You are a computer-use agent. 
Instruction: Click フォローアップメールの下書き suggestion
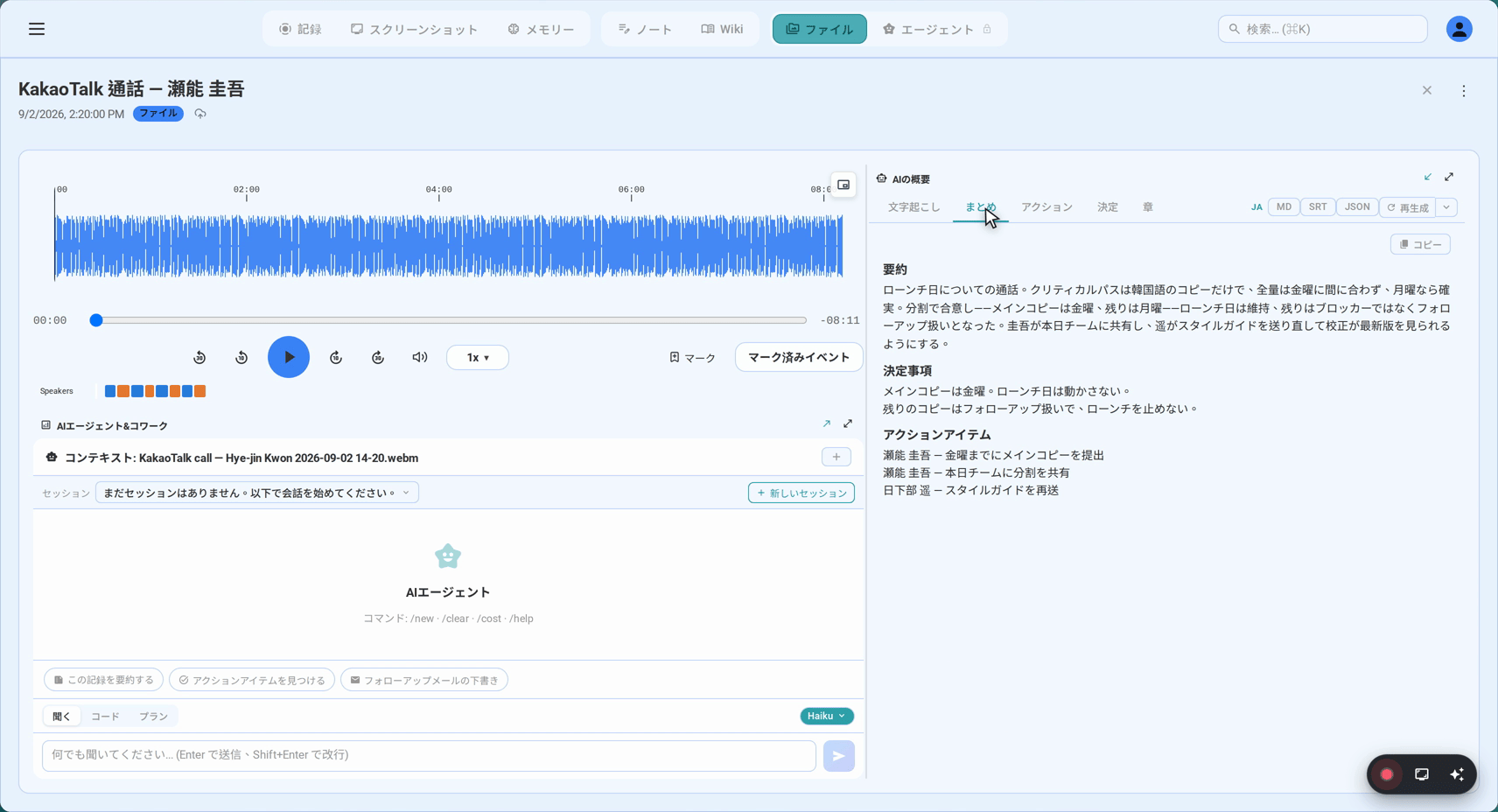coord(424,680)
